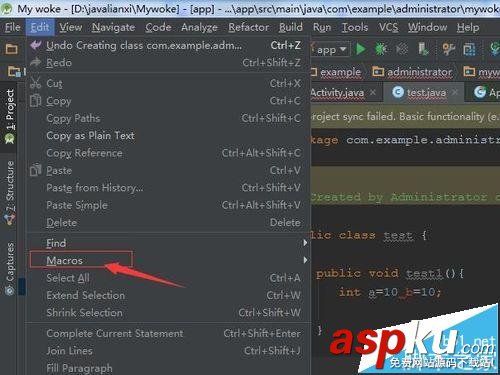The width and height of the screenshot is (500, 375).
Task: Choose Shrink Selection menu entry
Action: pos(168,312)
